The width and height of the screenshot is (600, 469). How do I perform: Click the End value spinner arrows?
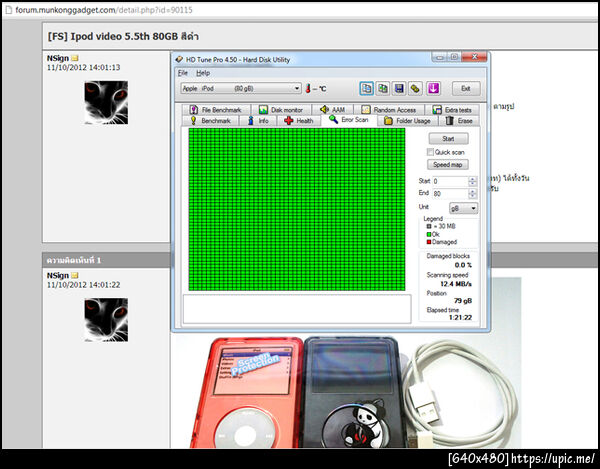[x=473, y=194]
